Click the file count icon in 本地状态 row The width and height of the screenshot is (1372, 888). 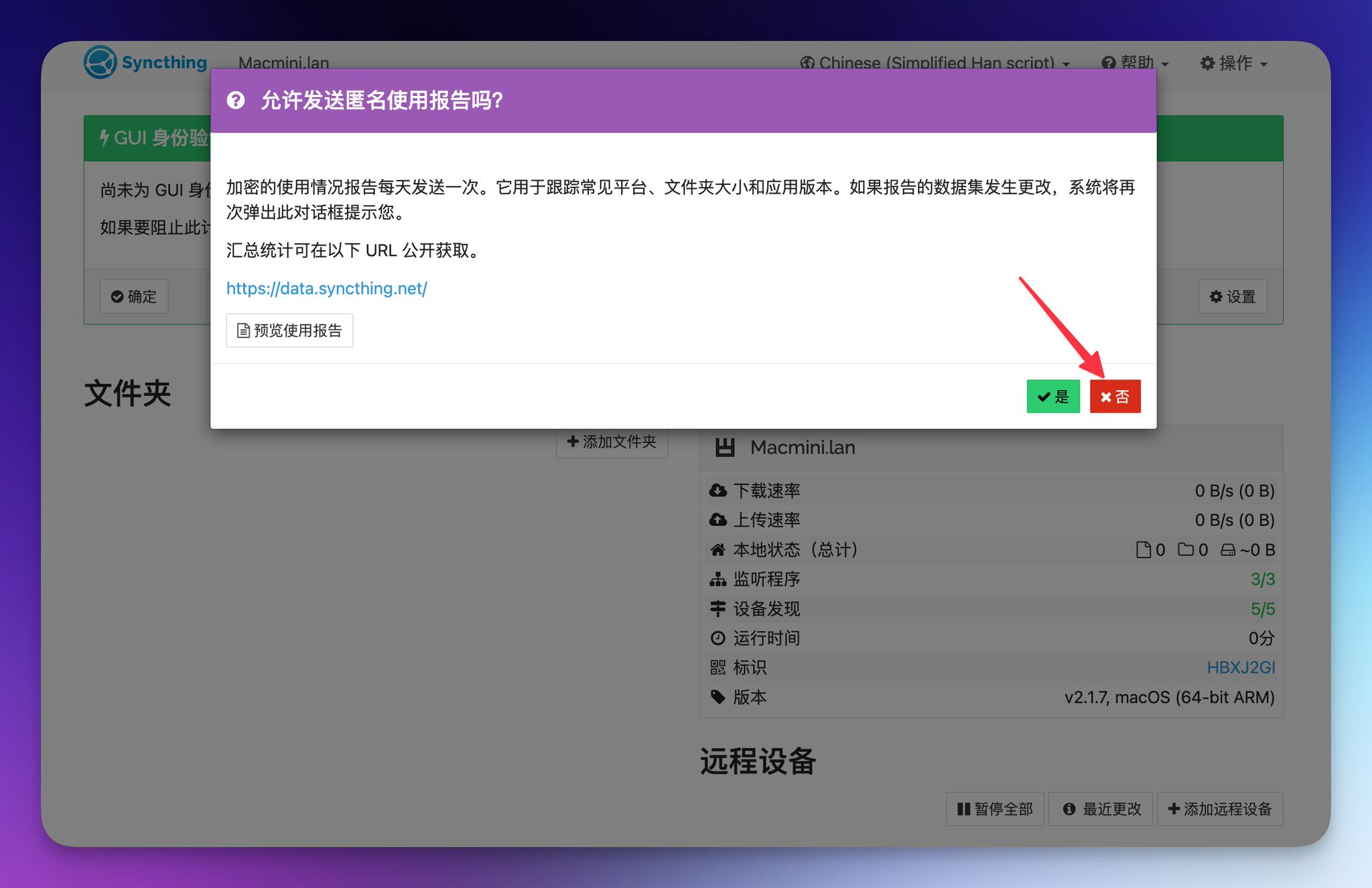point(1144,550)
